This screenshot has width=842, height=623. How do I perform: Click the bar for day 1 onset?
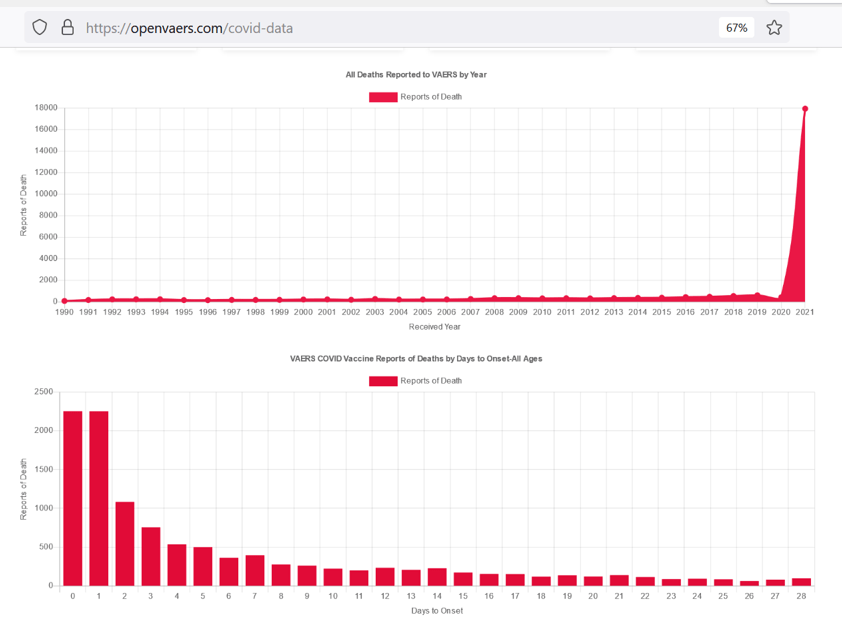[x=99, y=498]
